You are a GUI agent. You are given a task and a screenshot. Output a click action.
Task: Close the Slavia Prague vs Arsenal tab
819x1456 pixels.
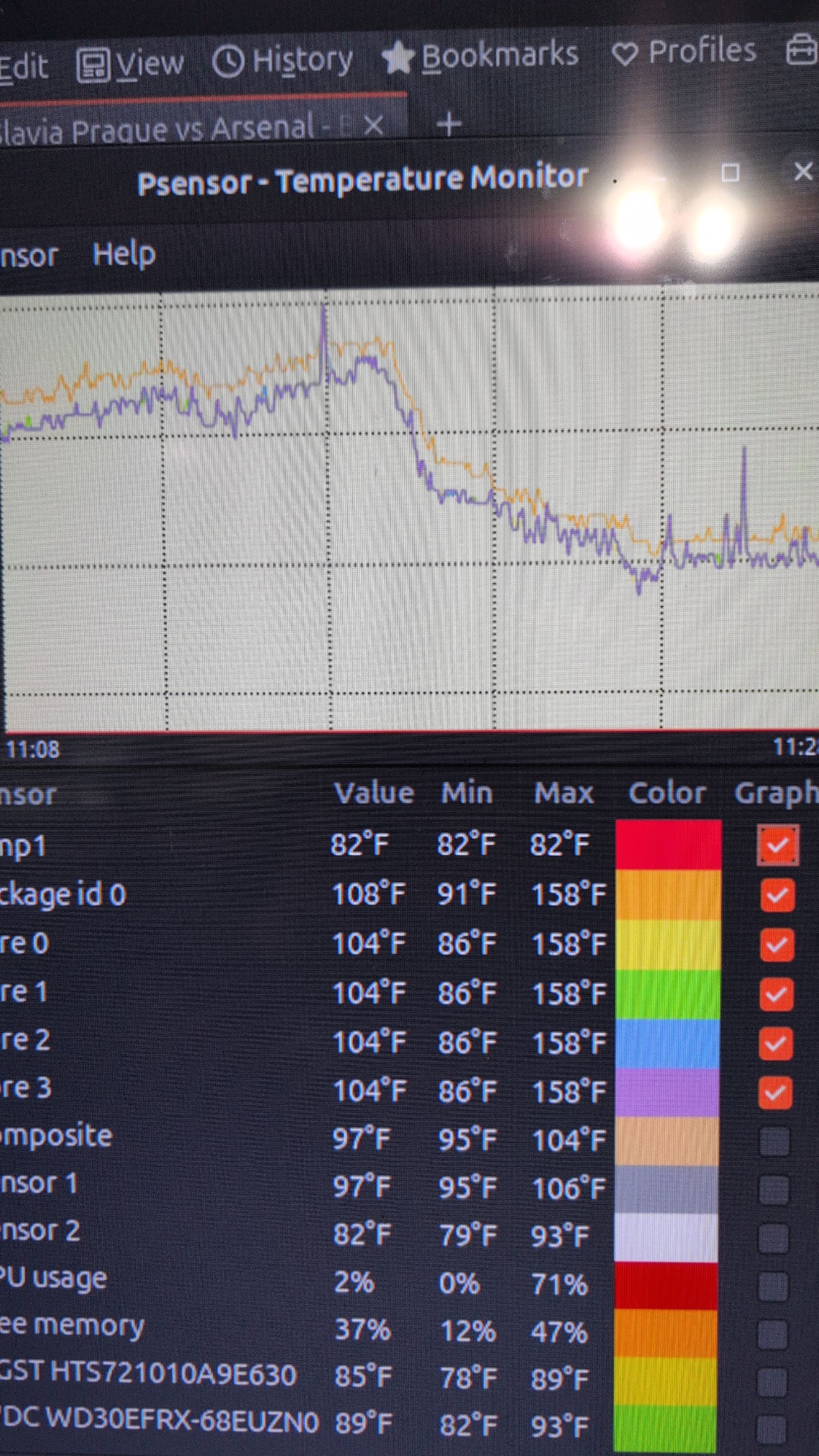374,125
